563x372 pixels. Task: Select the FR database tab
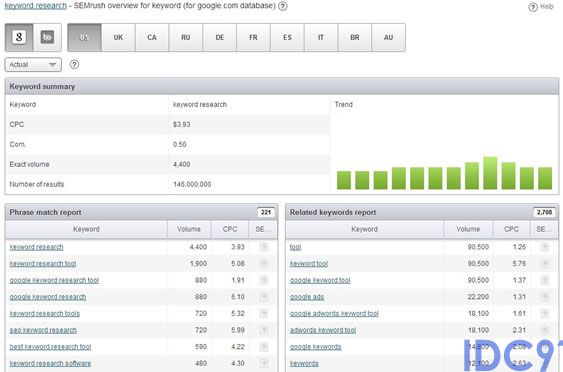(x=253, y=37)
